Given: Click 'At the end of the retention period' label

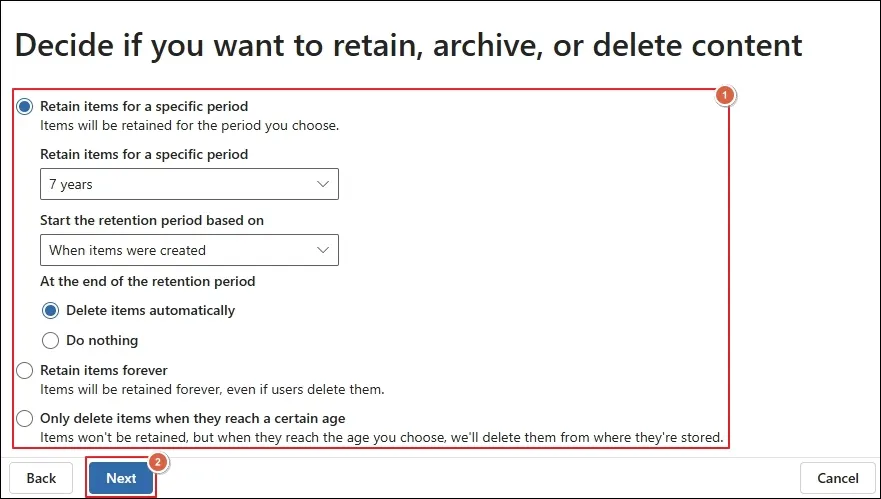Looking at the screenshot, I should click(x=148, y=281).
